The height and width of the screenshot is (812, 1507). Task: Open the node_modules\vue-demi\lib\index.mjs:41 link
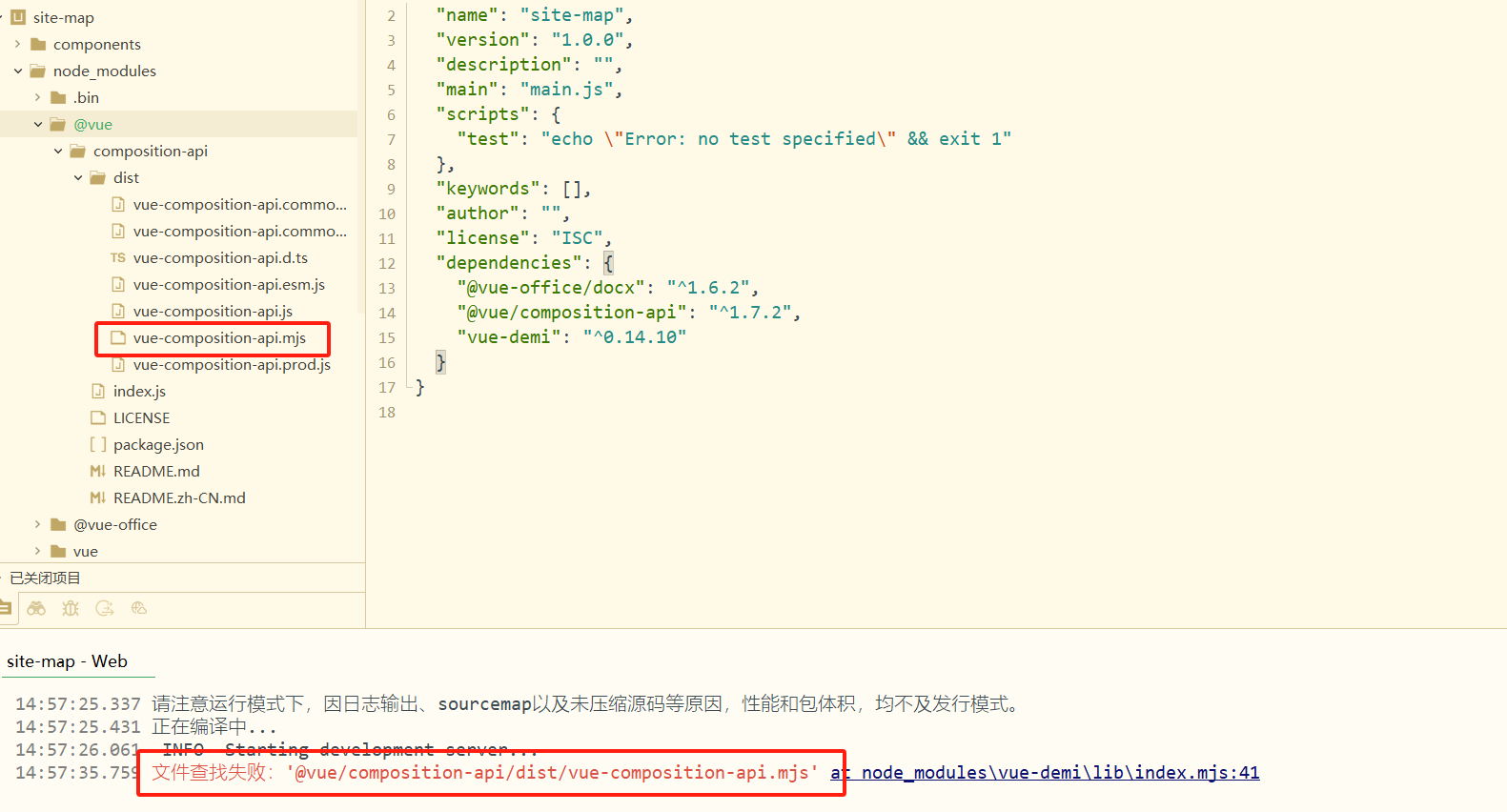[x=1045, y=772]
